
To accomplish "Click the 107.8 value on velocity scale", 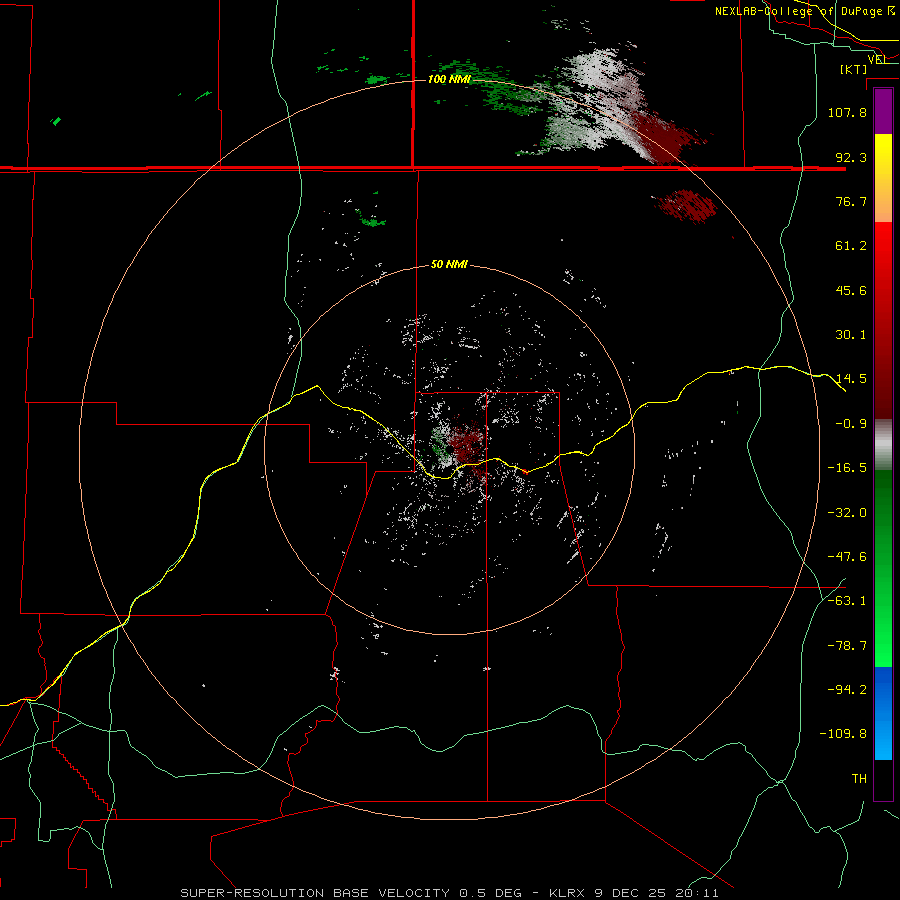I will [x=847, y=112].
